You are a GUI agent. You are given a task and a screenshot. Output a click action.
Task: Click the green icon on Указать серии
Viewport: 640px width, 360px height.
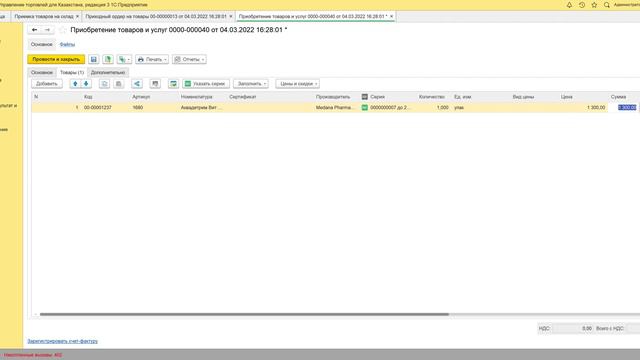188,84
